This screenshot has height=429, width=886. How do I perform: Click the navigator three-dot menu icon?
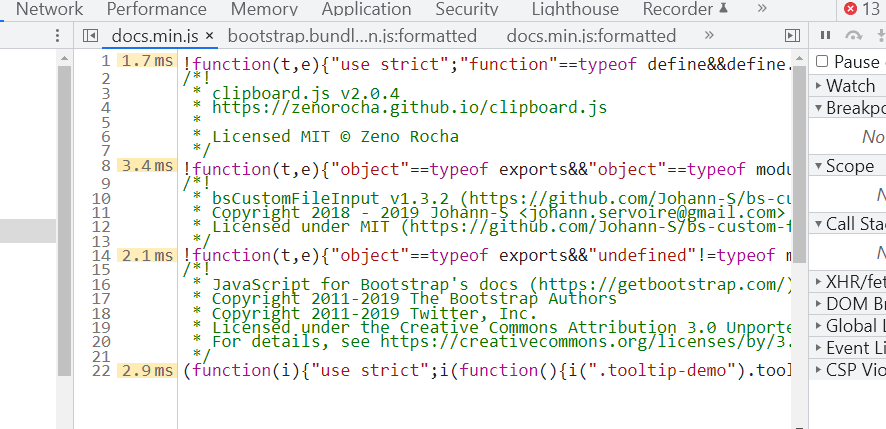point(57,36)
